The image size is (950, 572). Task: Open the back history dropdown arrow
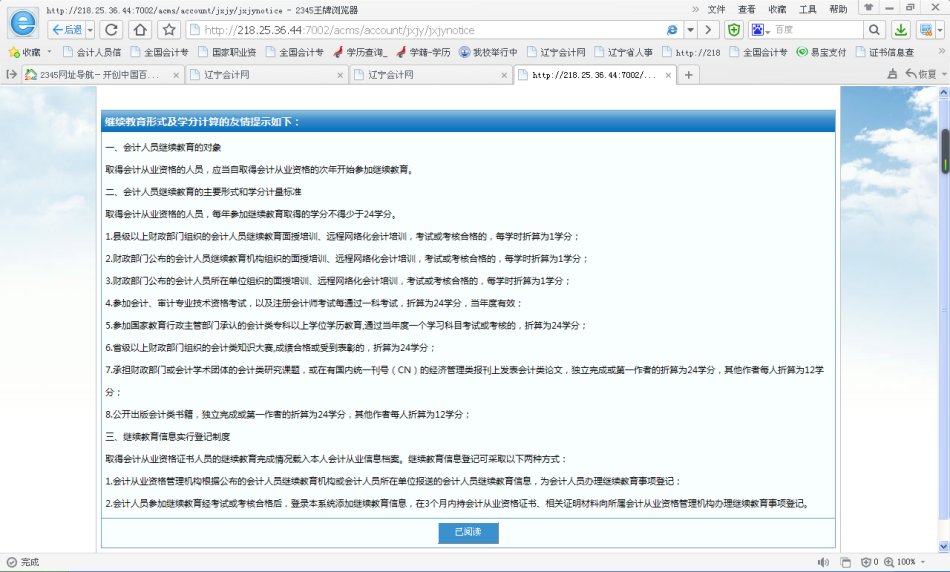90,30
